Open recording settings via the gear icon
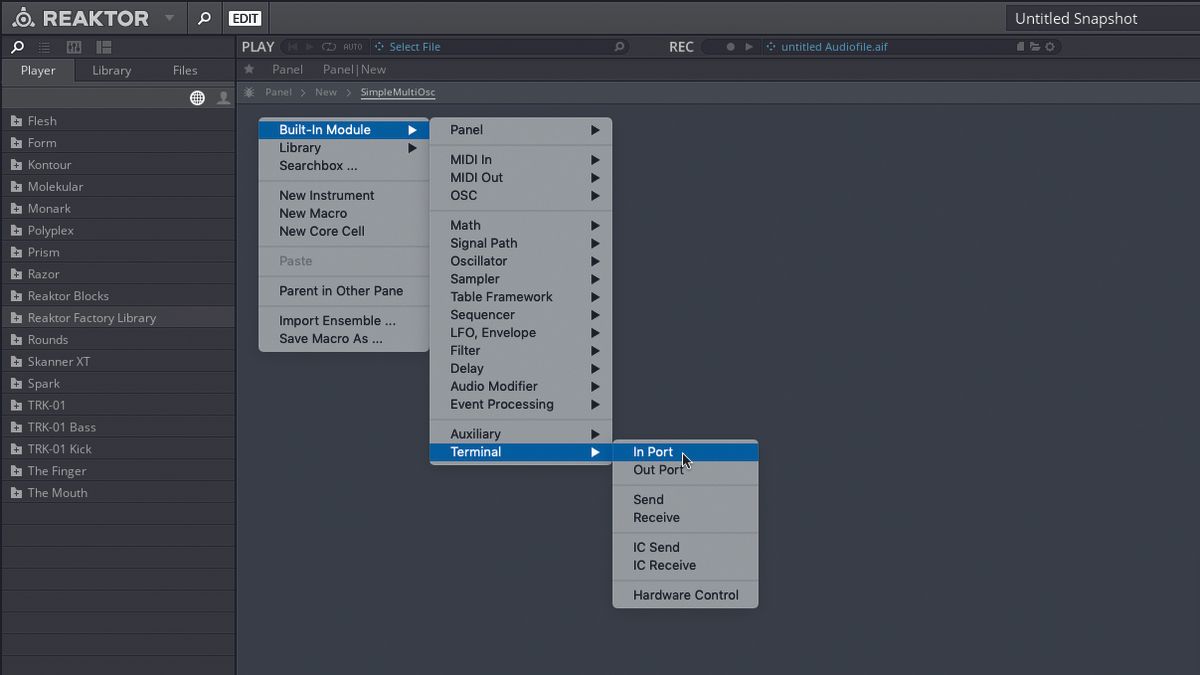1200x675 pixels. [1049, 46]
